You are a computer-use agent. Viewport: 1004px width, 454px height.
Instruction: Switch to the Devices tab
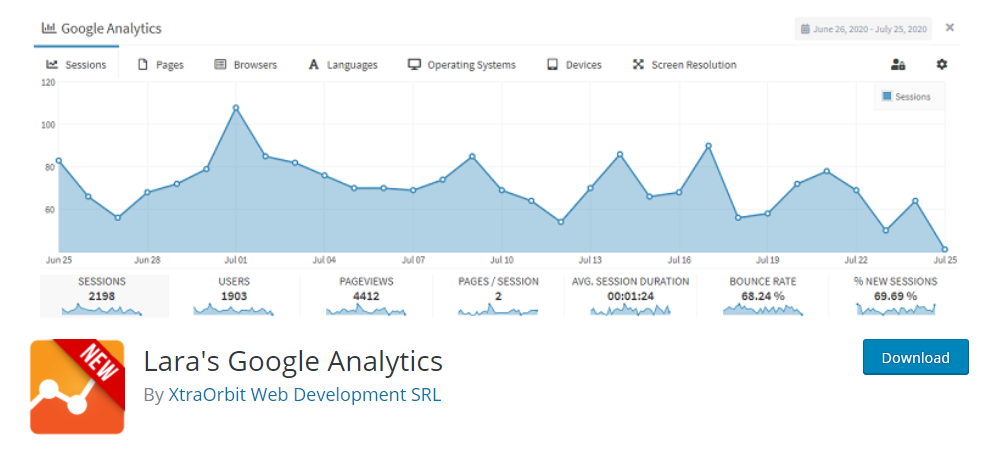574,65
